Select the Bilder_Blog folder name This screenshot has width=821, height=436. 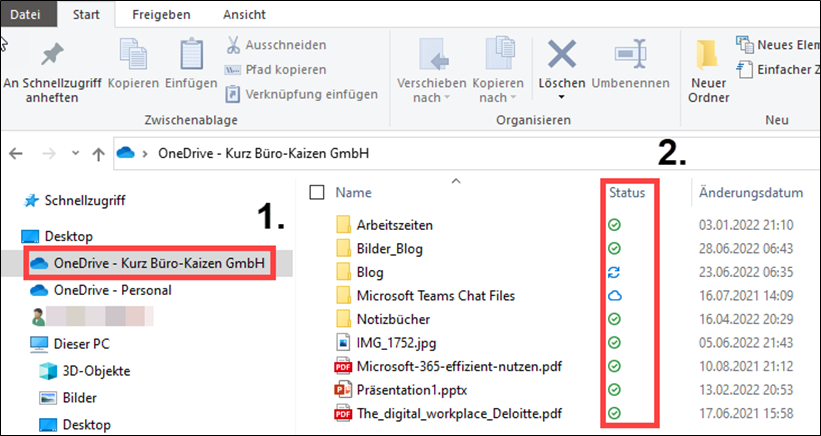coord(390,249)
